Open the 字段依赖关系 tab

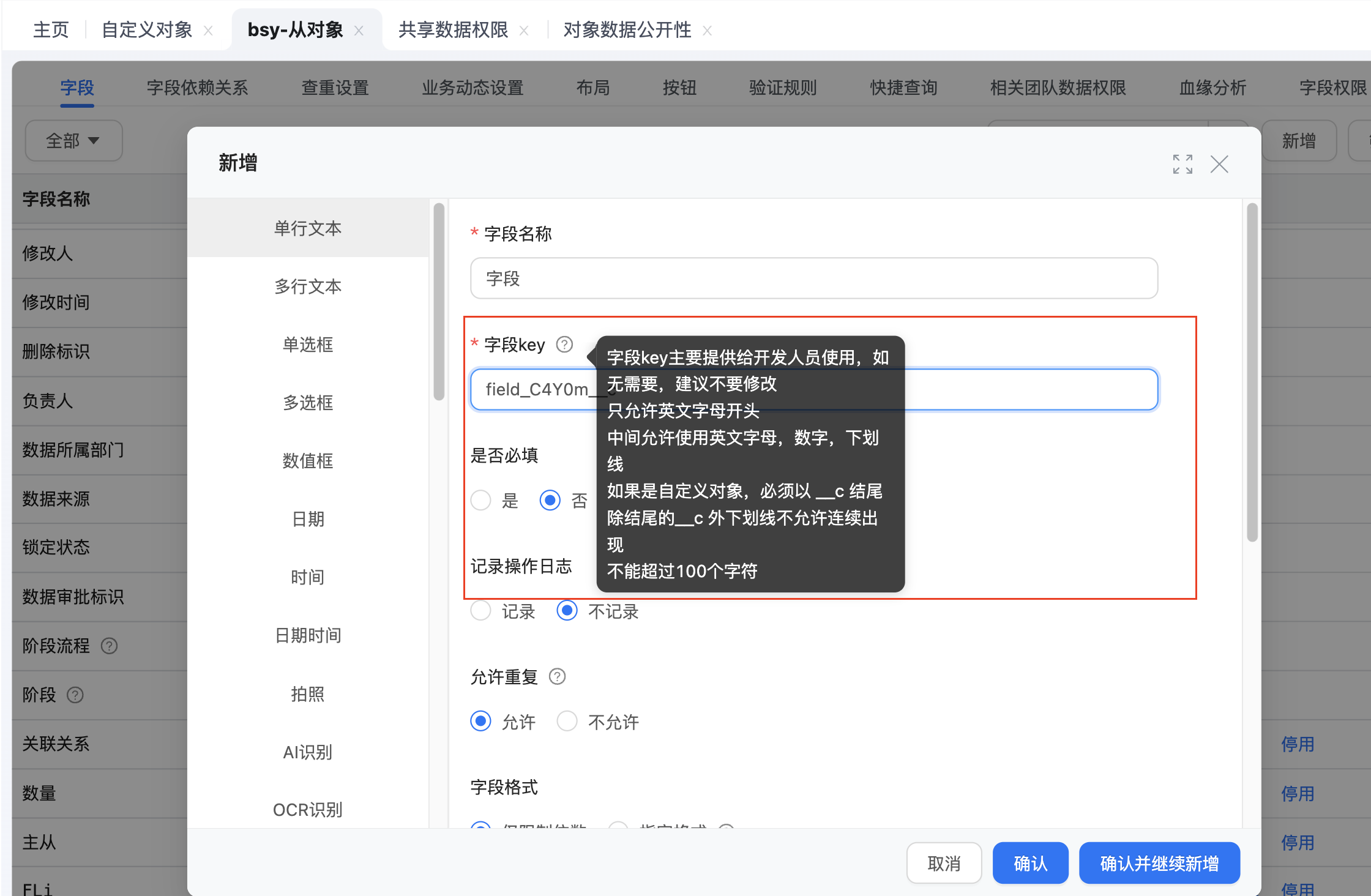coord(197,88)
